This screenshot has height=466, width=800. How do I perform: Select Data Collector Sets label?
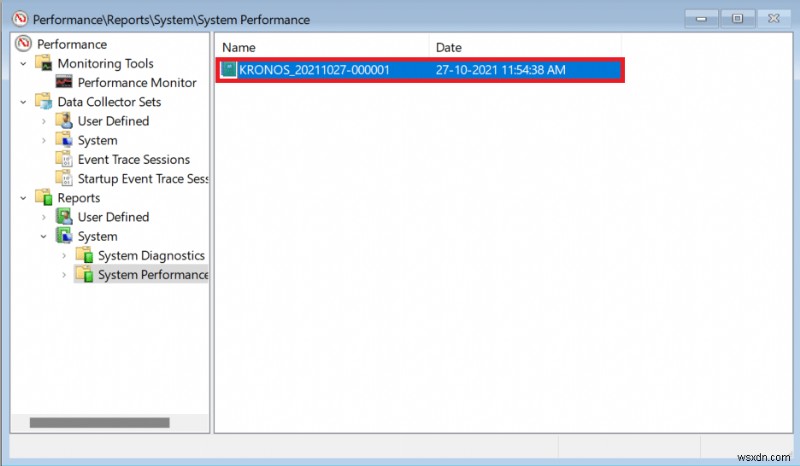pyautogui.click(x=109, y=102)
